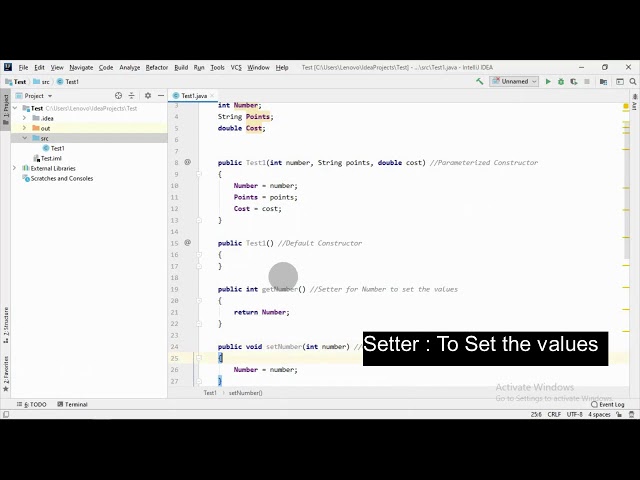
Task: Click the @ gutter icon on line 8
Action: [x=187, y=162]
